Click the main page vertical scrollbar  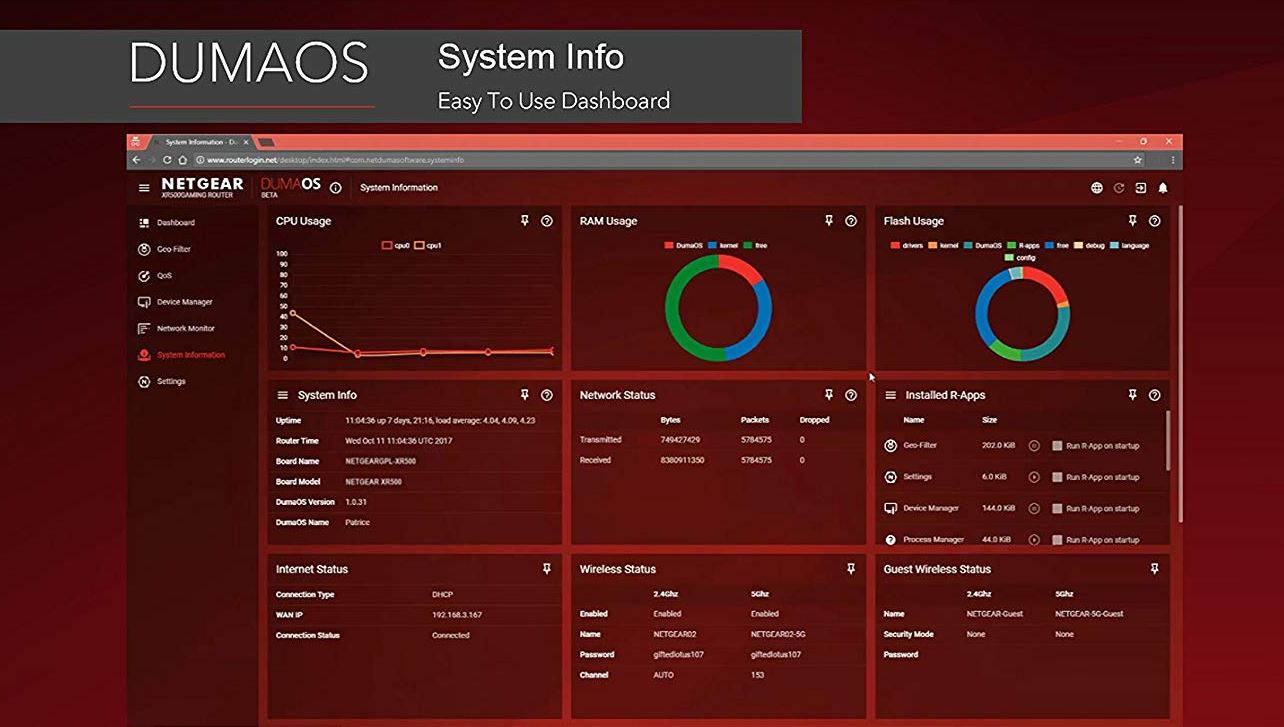(1180, 363)
